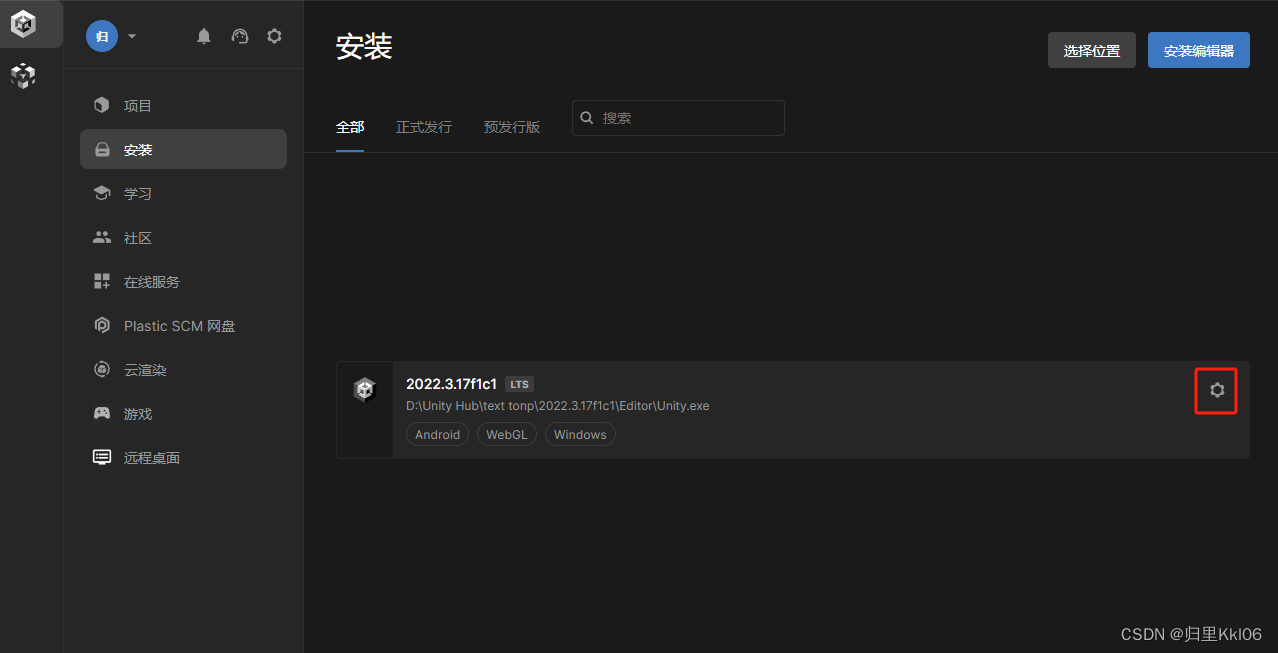Viewport: 1278px width, 653px height.
Task: Click the notification bell icon
Action: click(x=204, y=36)
